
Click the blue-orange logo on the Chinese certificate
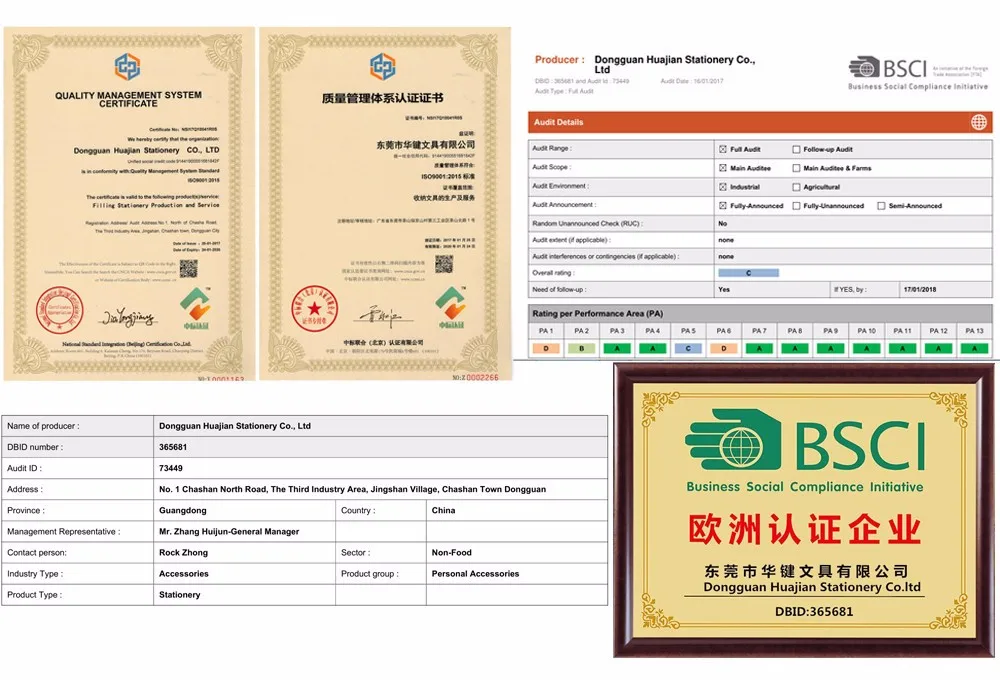pyautogui.click(x=383, y=66)
